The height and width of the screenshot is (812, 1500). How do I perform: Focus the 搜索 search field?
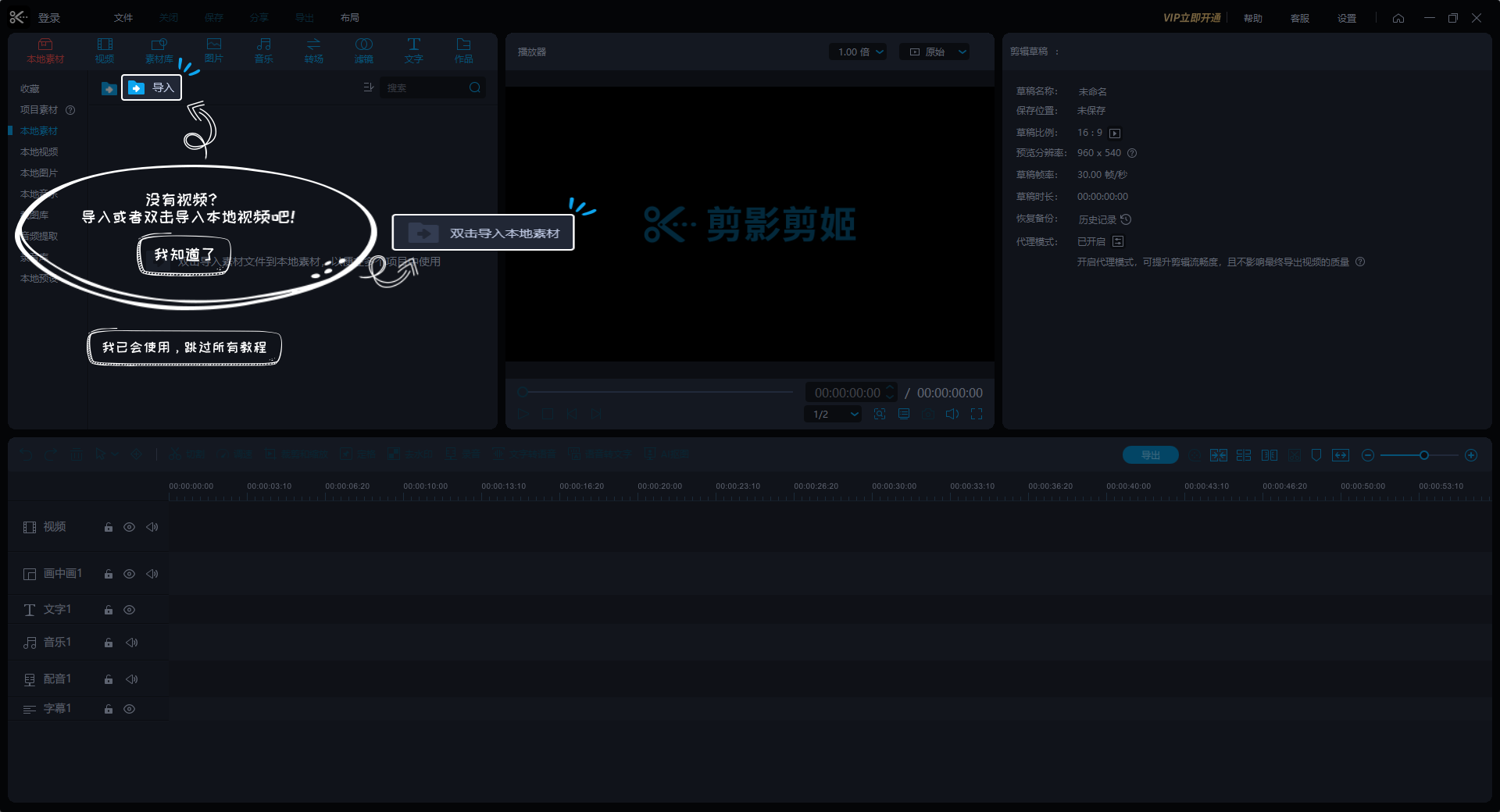(x=425, y=87)
